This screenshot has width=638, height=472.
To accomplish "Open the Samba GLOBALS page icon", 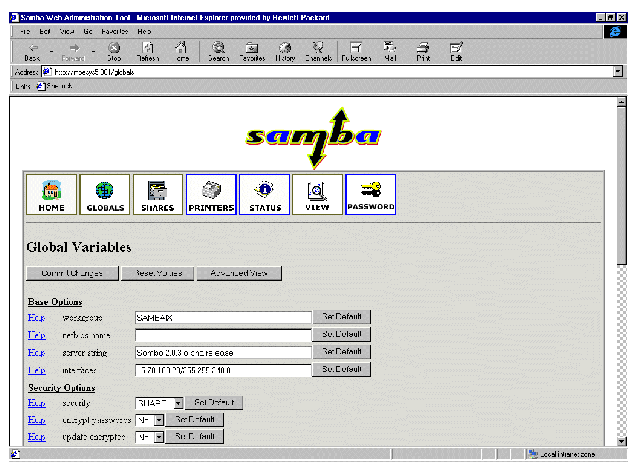I will pos(105,194).
